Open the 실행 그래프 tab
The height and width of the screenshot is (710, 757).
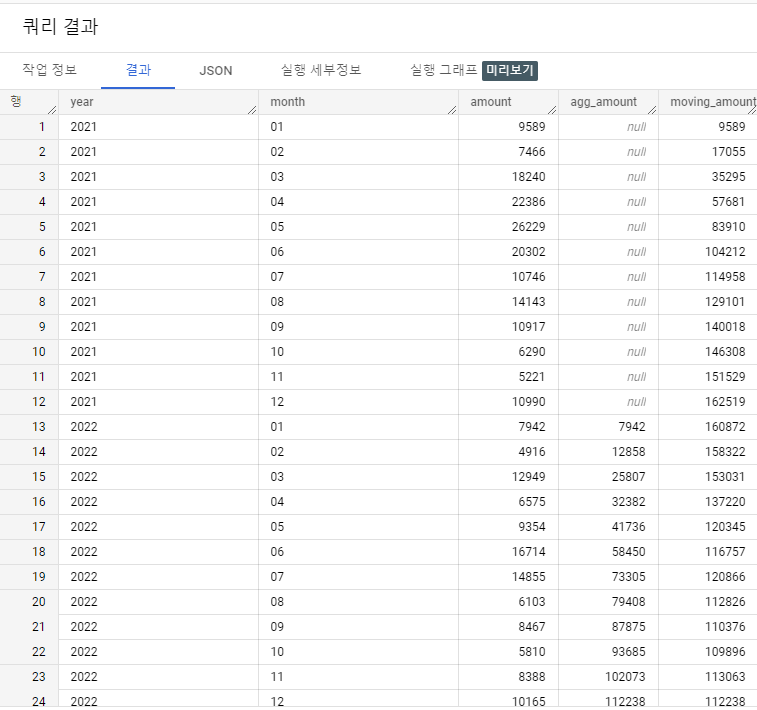click(444, 70)
